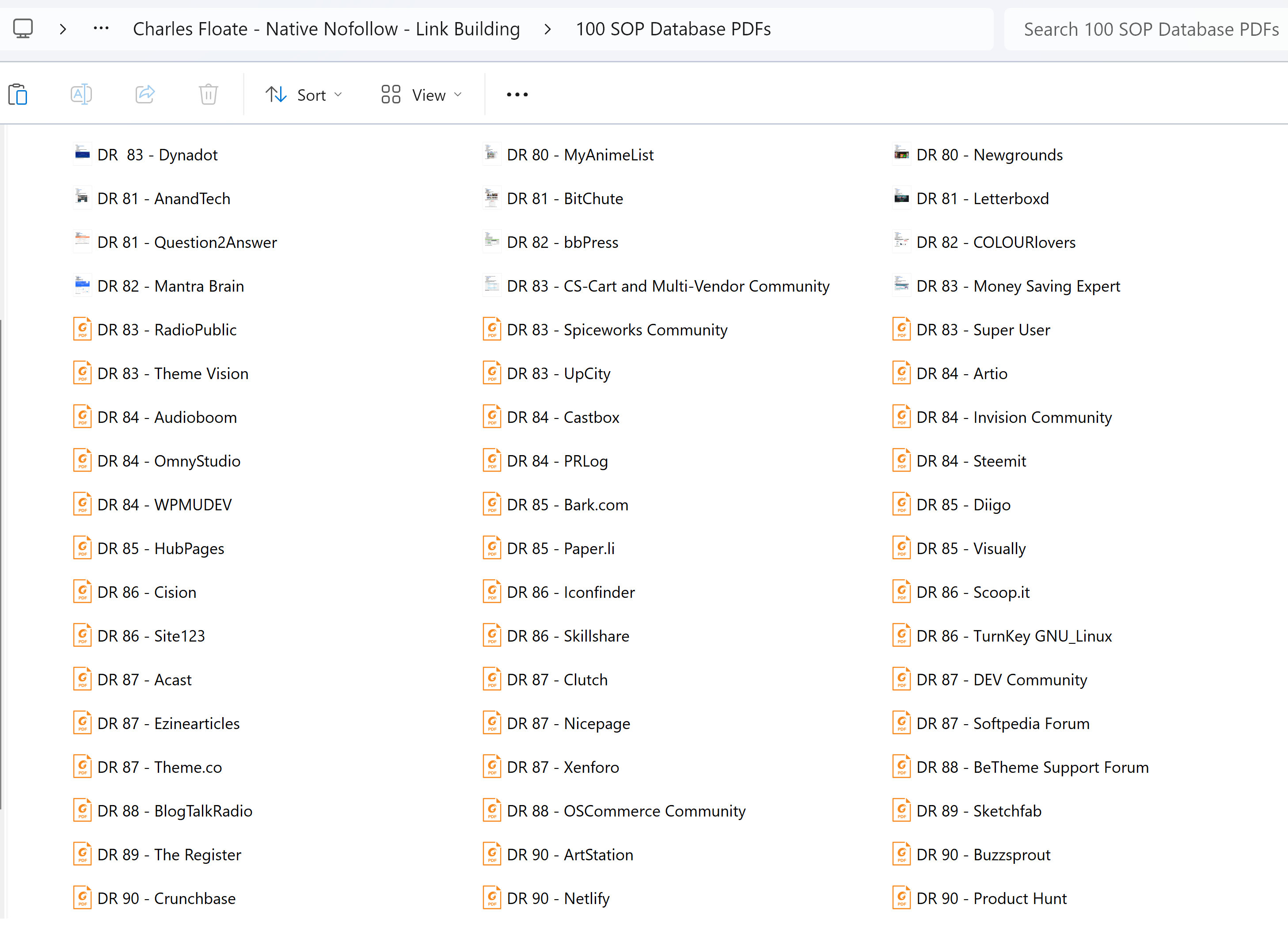Click PDF icon of DR 86 - Skillshare
The height and width of the screenshot is (927, 1288).
pyautogui.click(x=492, y=636)
